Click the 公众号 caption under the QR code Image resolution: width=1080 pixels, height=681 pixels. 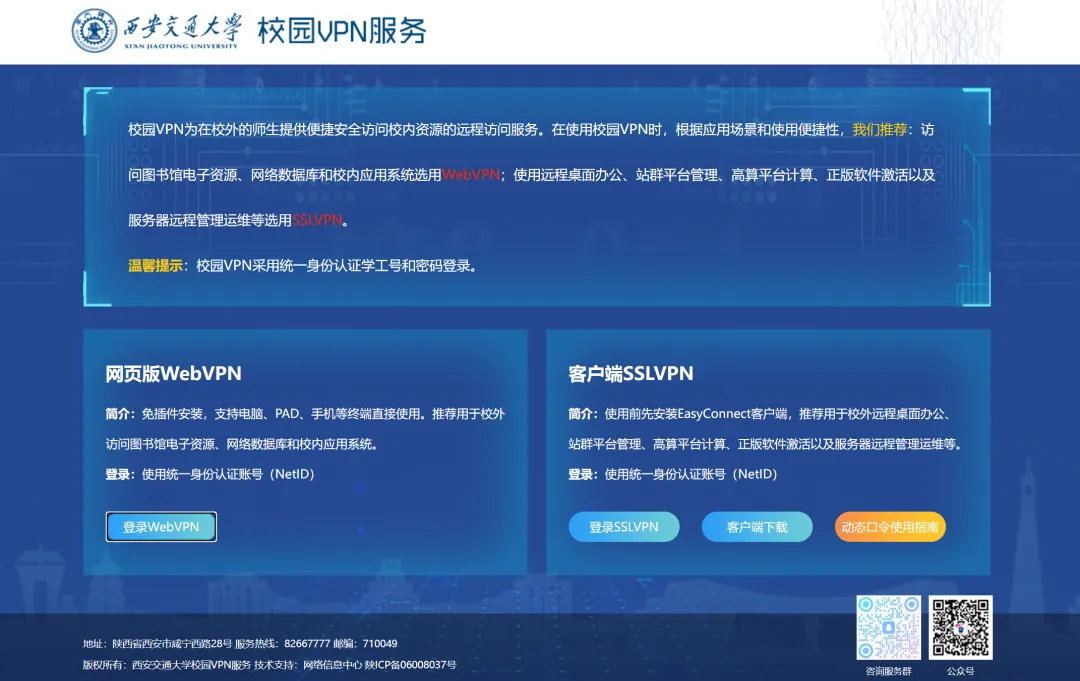click(x=961, y=671)
